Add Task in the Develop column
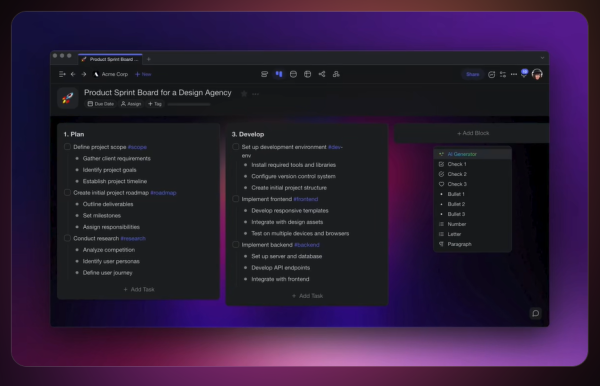The height and width of the screenshot is (386, 600). tap(307, 296)
